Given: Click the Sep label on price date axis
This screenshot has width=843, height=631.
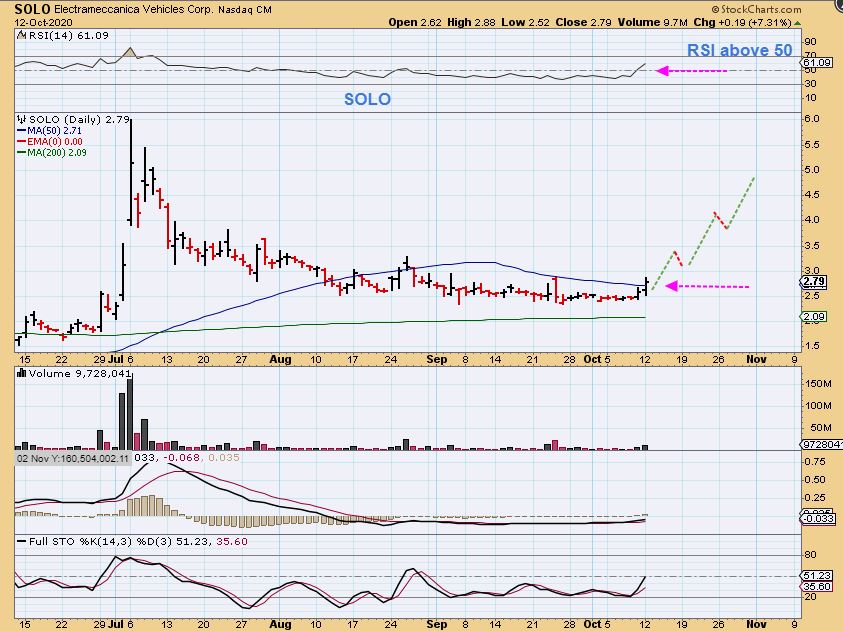Looking at the screenshot, I should 437,359.
